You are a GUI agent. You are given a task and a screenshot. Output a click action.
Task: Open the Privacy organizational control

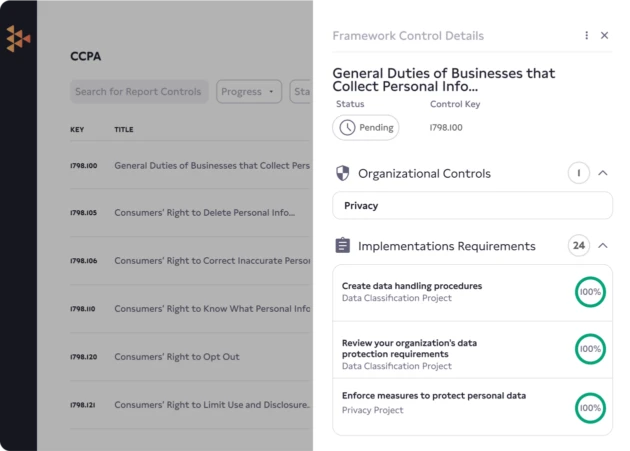(472, 205)
